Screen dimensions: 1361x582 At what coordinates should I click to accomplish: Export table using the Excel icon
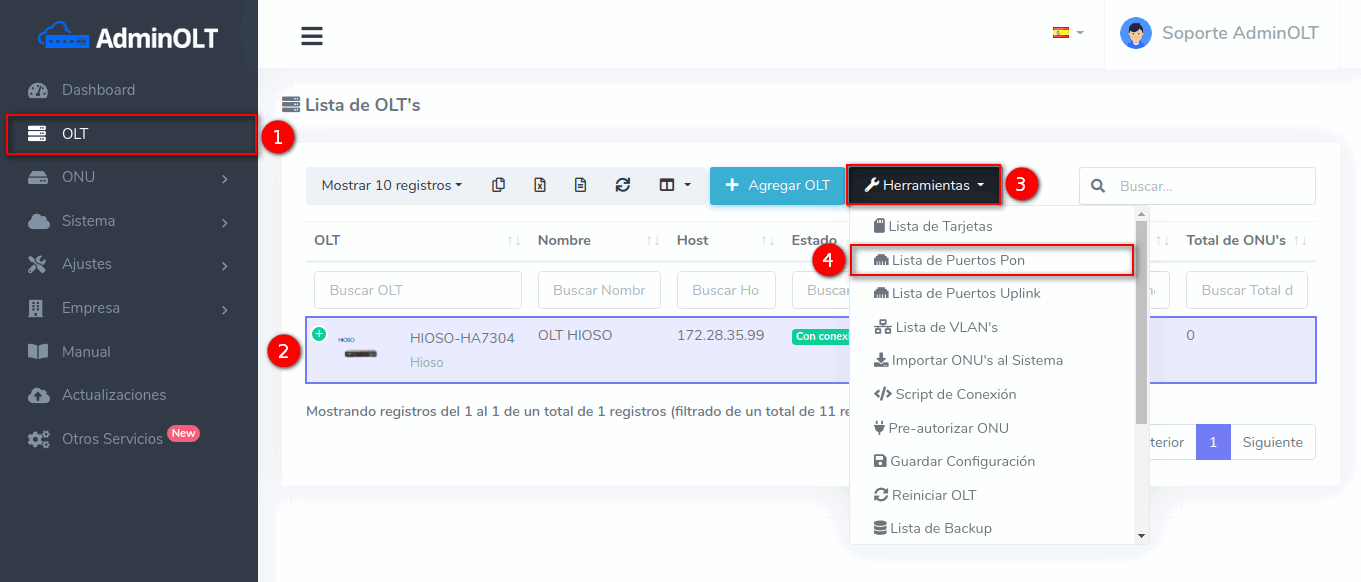(x=539, y=185)
